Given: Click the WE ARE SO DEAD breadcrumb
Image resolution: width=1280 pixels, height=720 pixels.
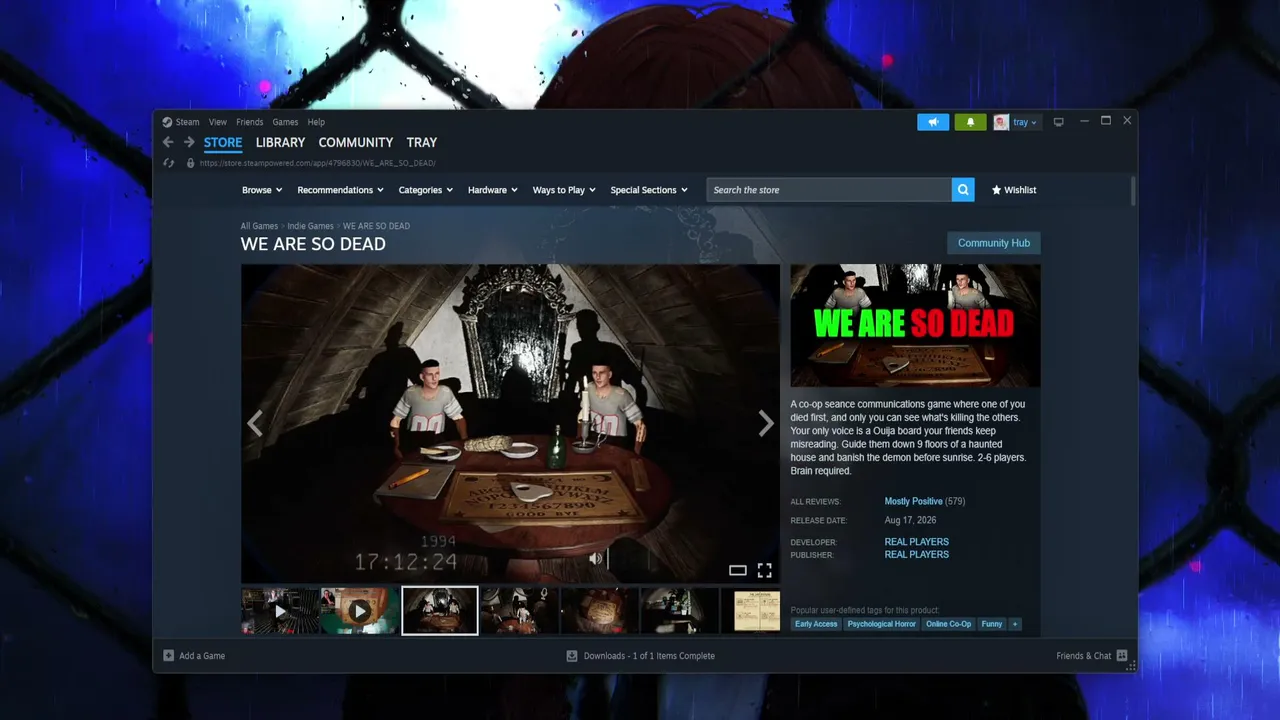Looking at the screenshot, I should coord(376,226).
